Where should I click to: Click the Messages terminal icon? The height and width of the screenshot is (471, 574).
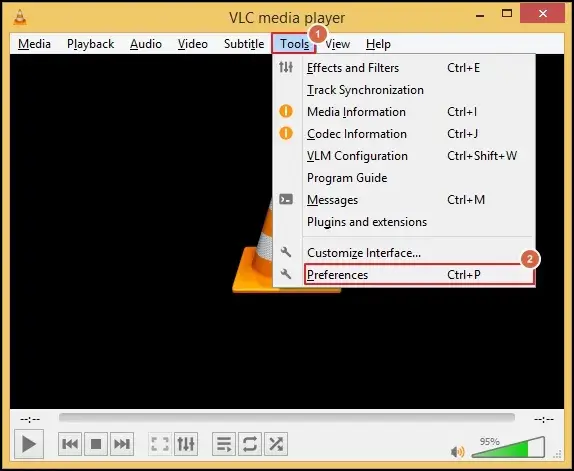pyautogui.click(x=286, y=199)
